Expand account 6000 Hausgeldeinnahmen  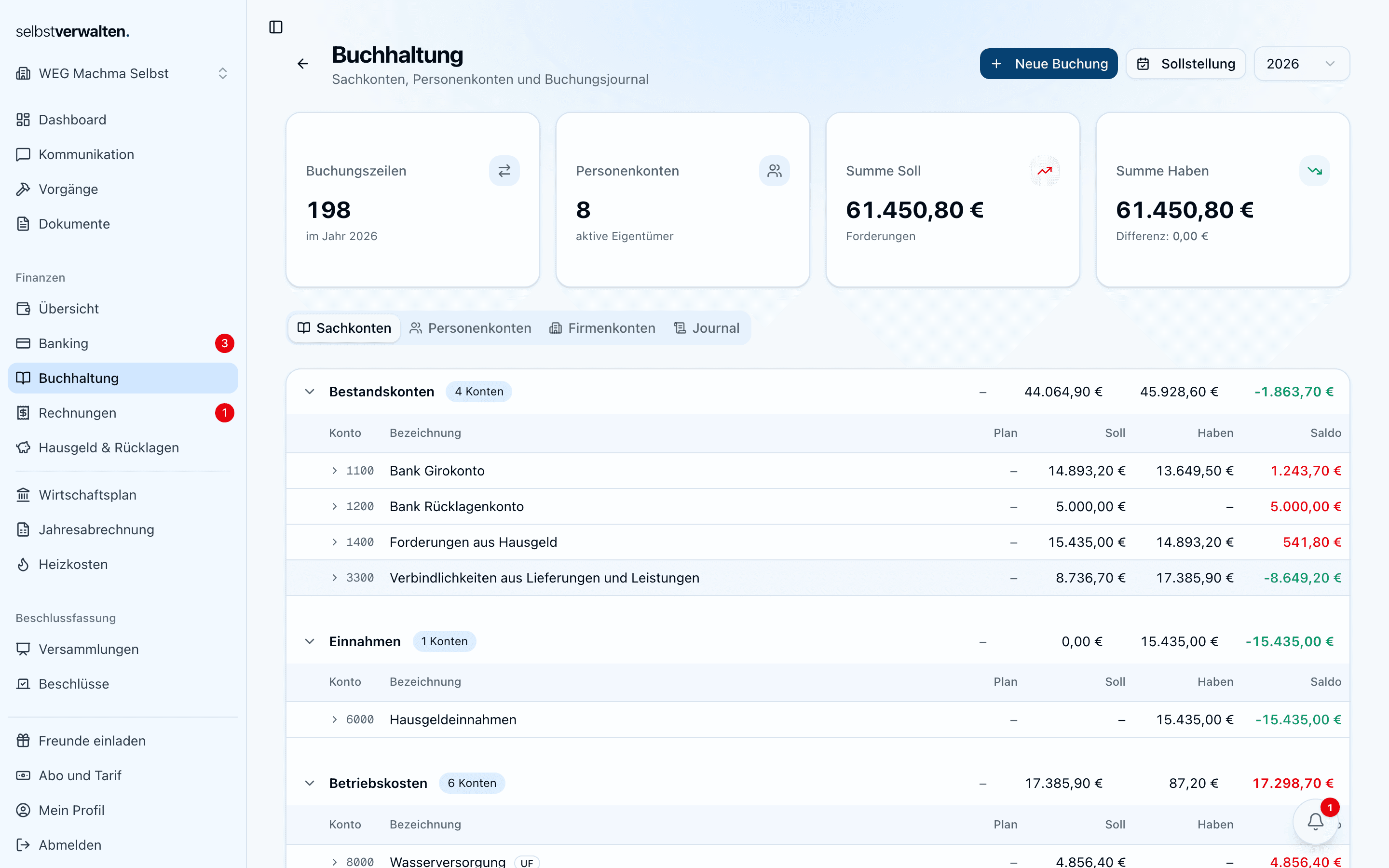point(335,719)
